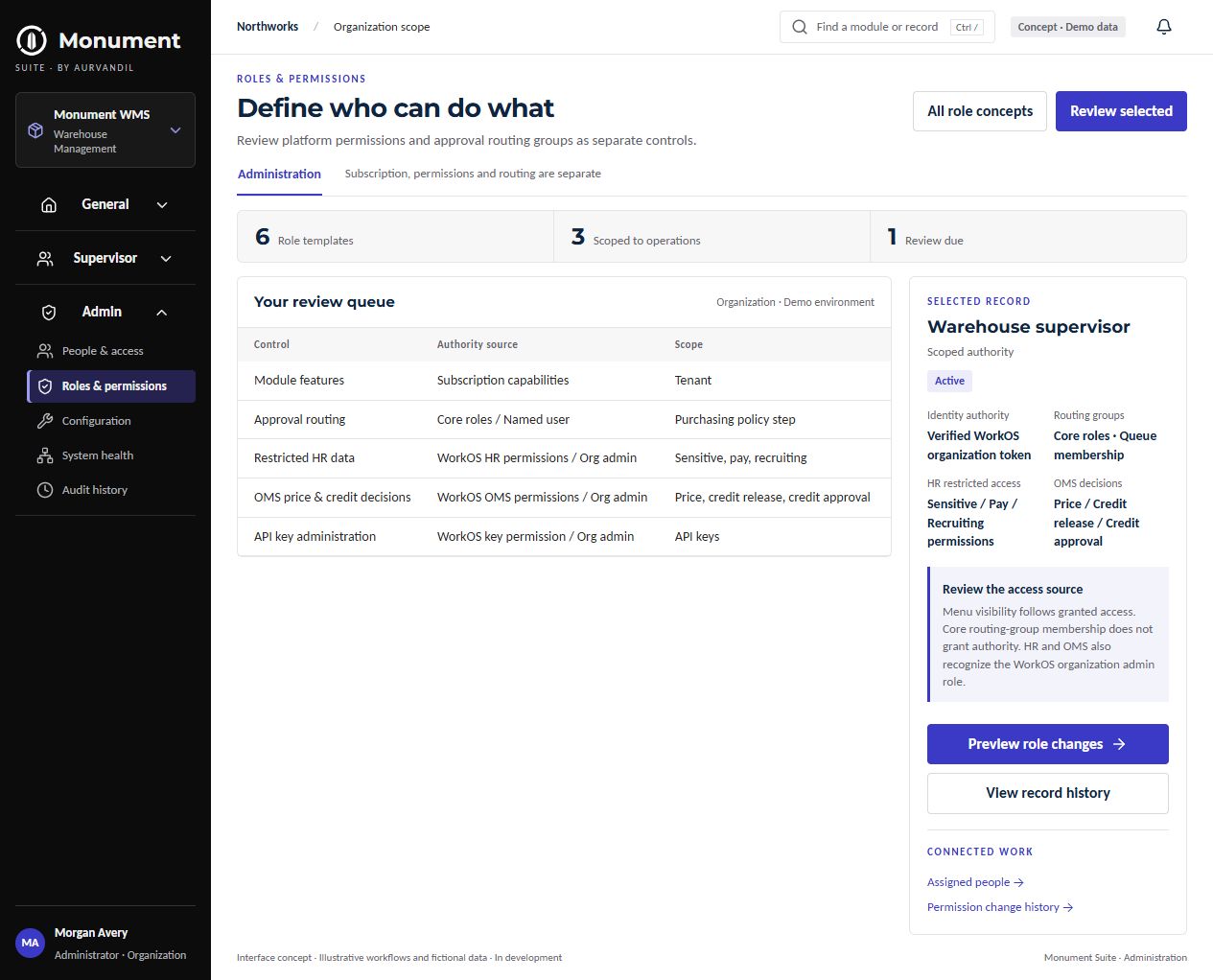Viewport: 1213px width, 980px height.
Task: Open the Monument WMS module switcher dropdown
Action: 105,130
